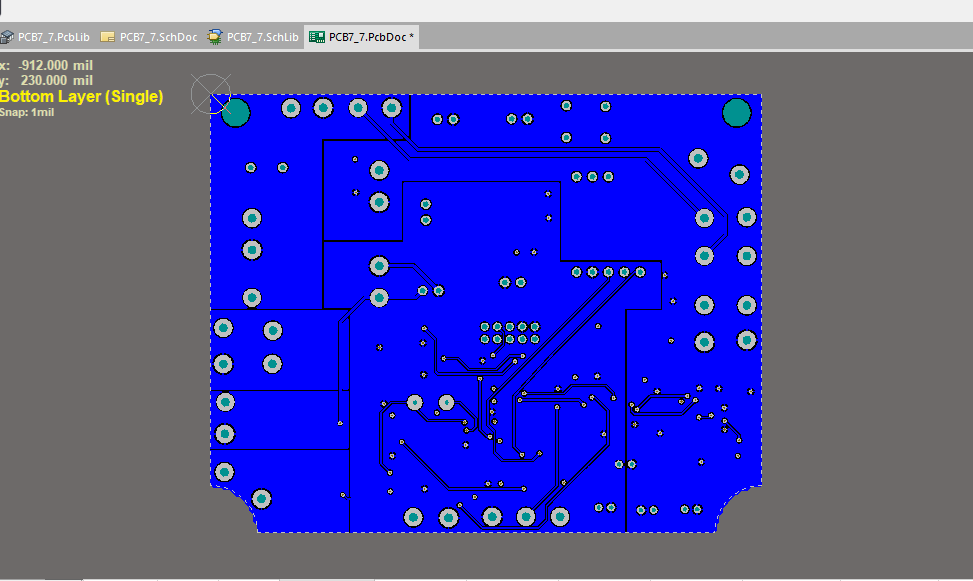Screen dimensions: 973x581
Task: Select the large teal mounting hole at board top-right
Action: [x=737, y=111]
